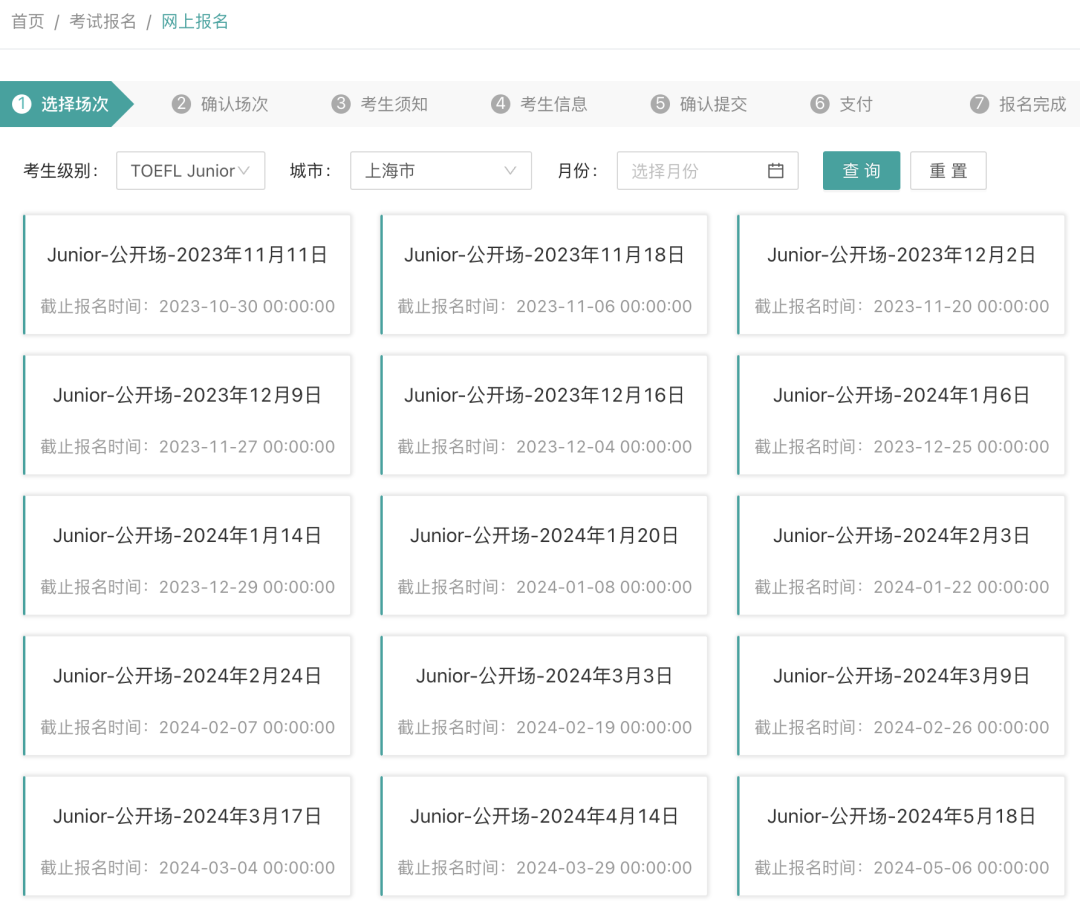Viewport: 1080px width, 905px height.
Task: Click 网上报名 breadcrumb item
Action: click(195, 21)
